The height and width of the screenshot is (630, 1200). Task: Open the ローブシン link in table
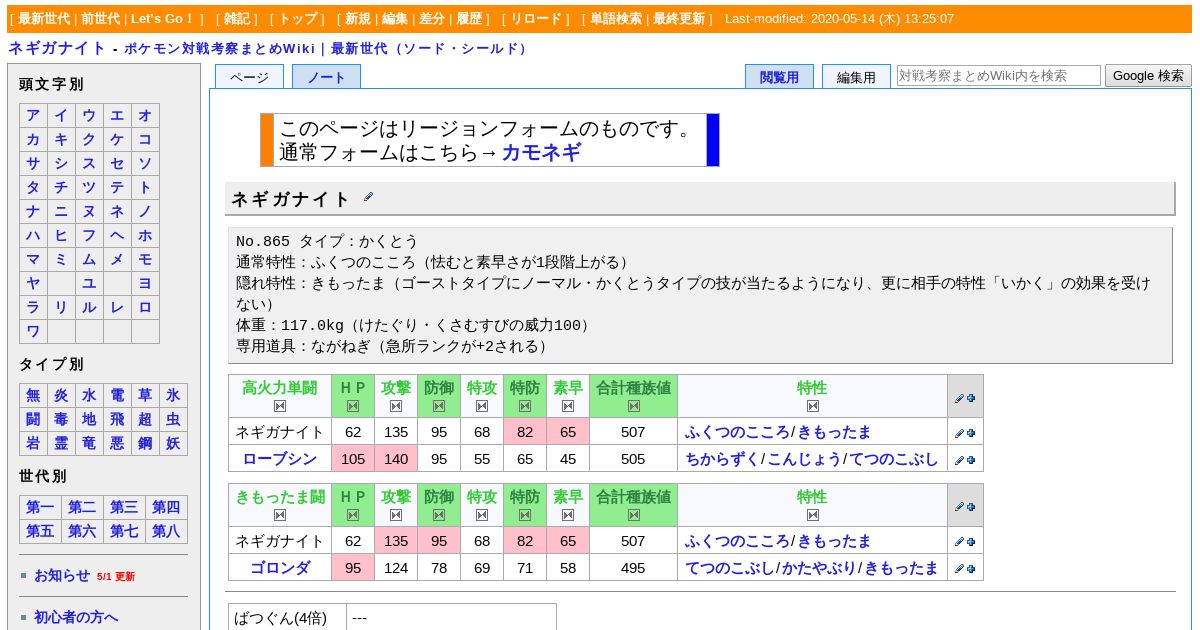(280, 459)
